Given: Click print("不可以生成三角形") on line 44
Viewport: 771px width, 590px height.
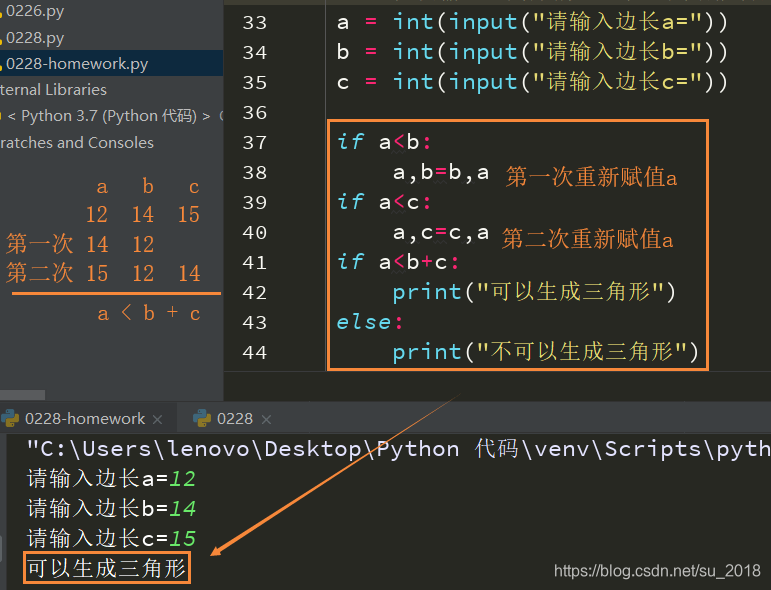Looking at the screenshot, I should tap(545, 352).
